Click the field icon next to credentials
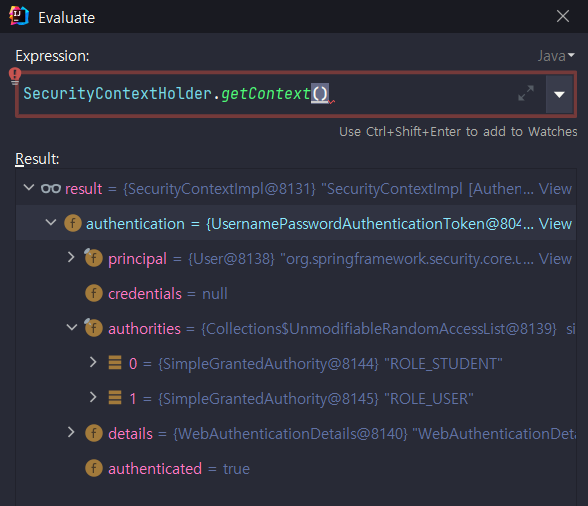 pyautogui.click(x=94, y=293)
